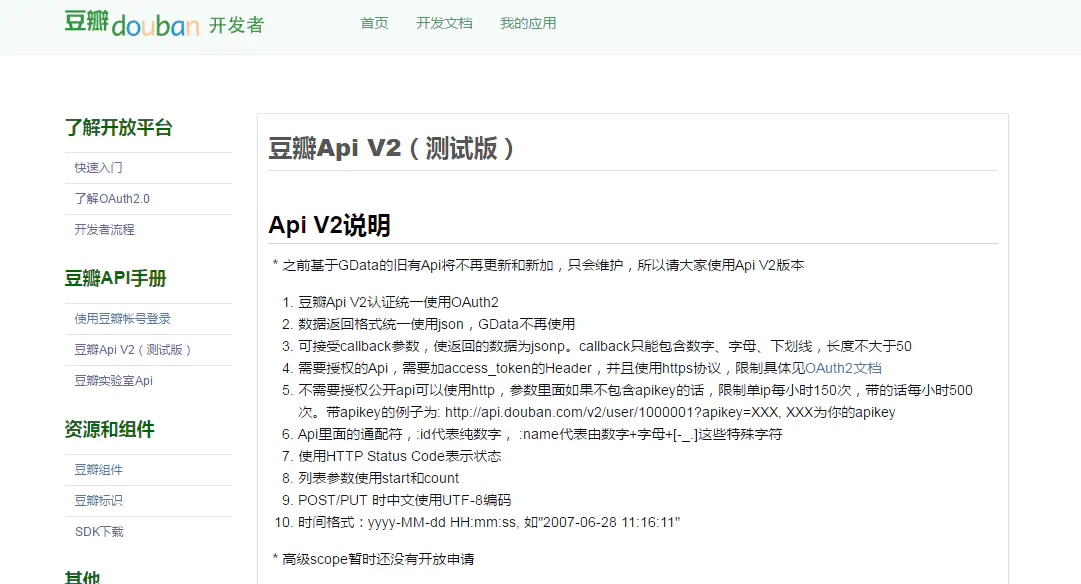Open 了解OAuth2.0 in the sidebar
The image size is (1081, 584).
click(x=112, y=199)
